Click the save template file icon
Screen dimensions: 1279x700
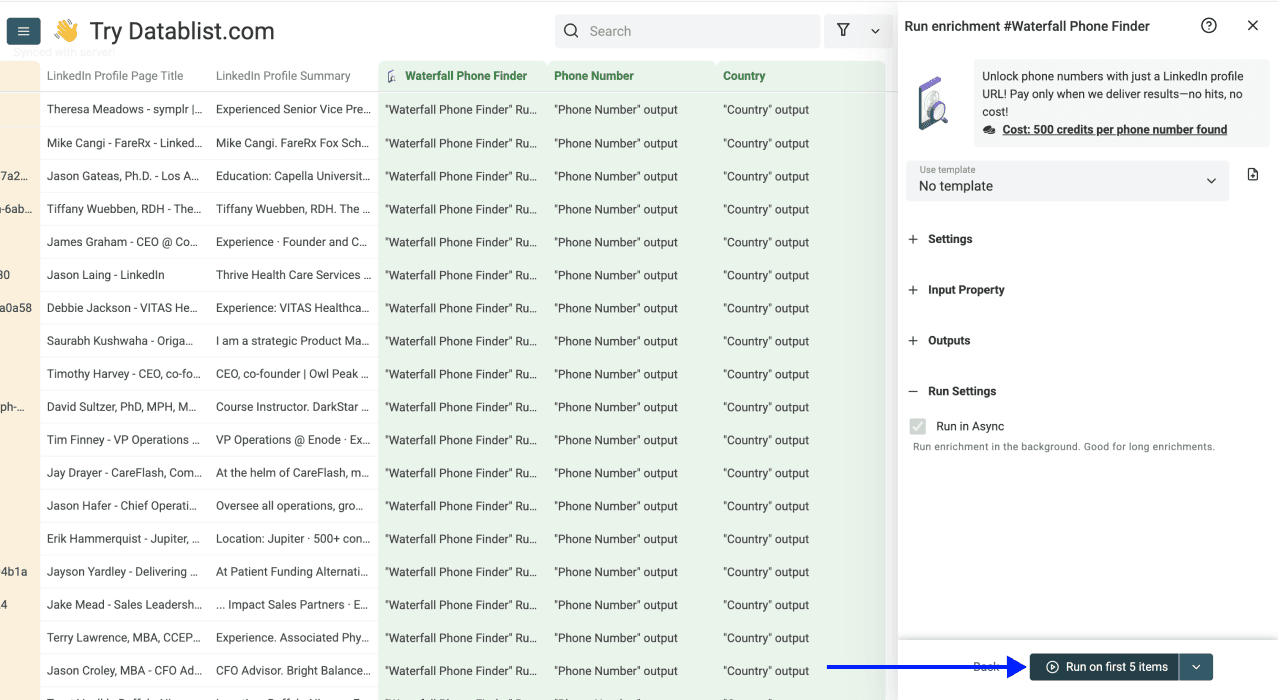1253,175
